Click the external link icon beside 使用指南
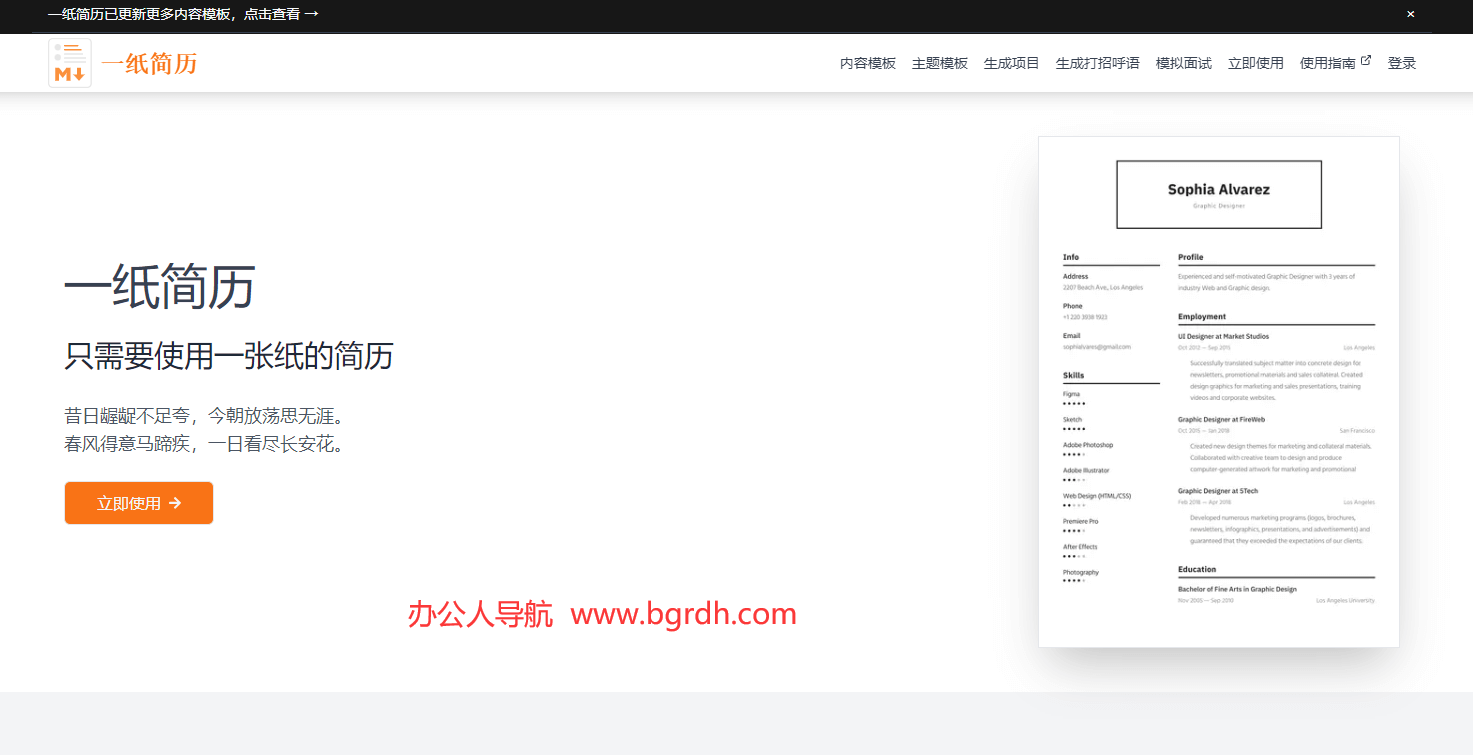 [x=1366, y=61]
